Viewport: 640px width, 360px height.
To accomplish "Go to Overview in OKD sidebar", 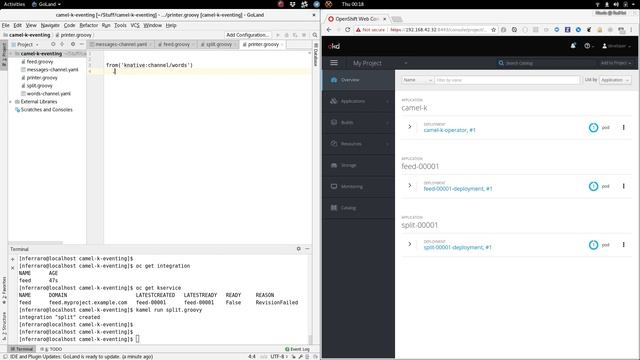I will click(x=358, y=80).
